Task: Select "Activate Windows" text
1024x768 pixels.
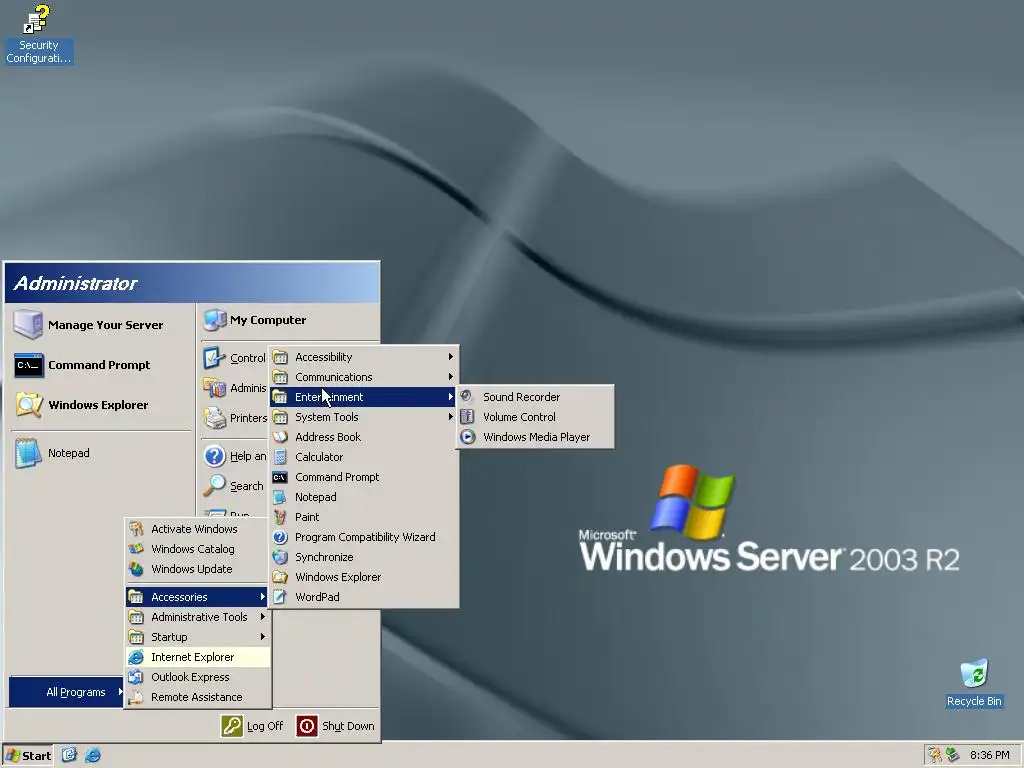Action: (x=194, y=528)
